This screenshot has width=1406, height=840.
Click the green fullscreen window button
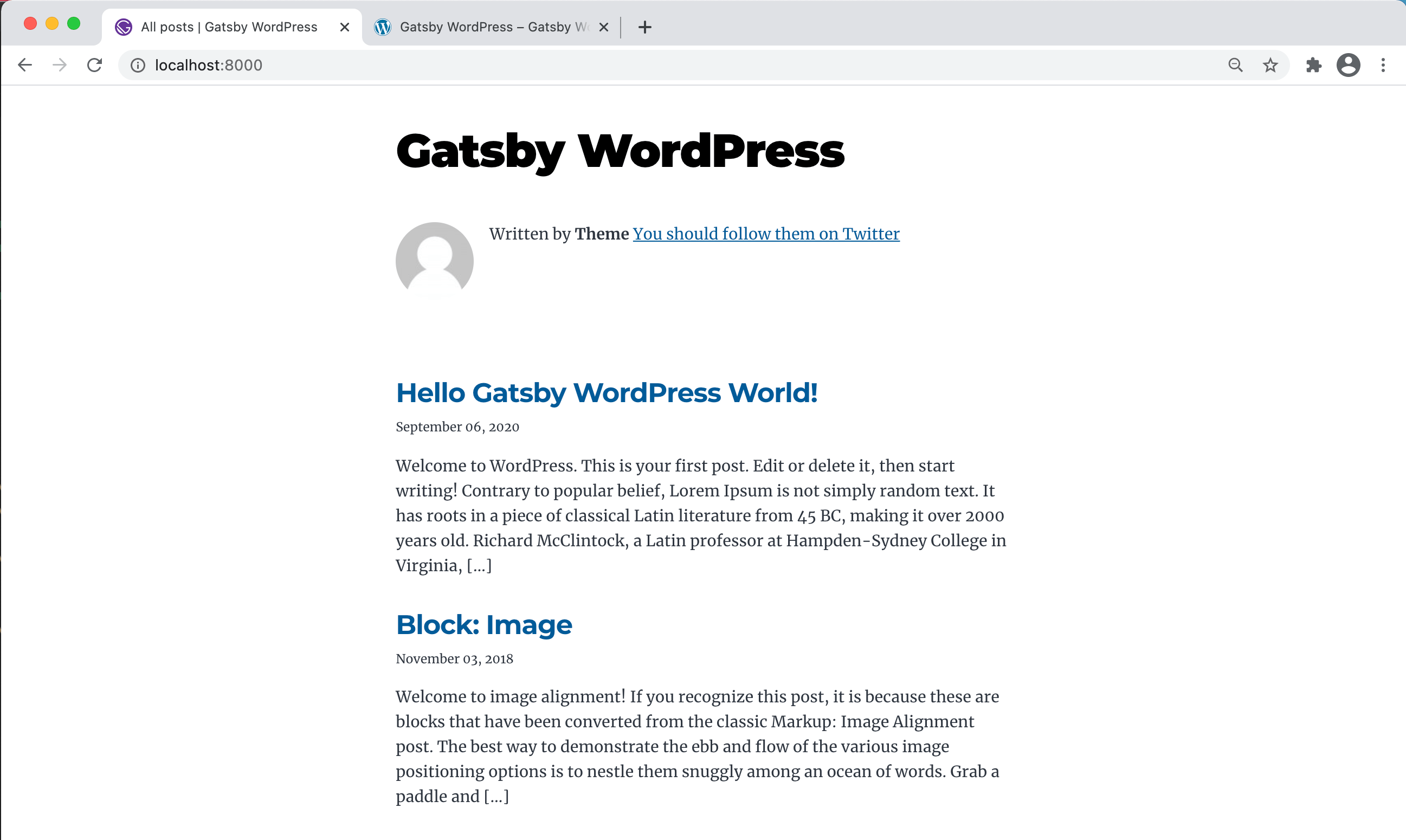[x=74, y=23]
